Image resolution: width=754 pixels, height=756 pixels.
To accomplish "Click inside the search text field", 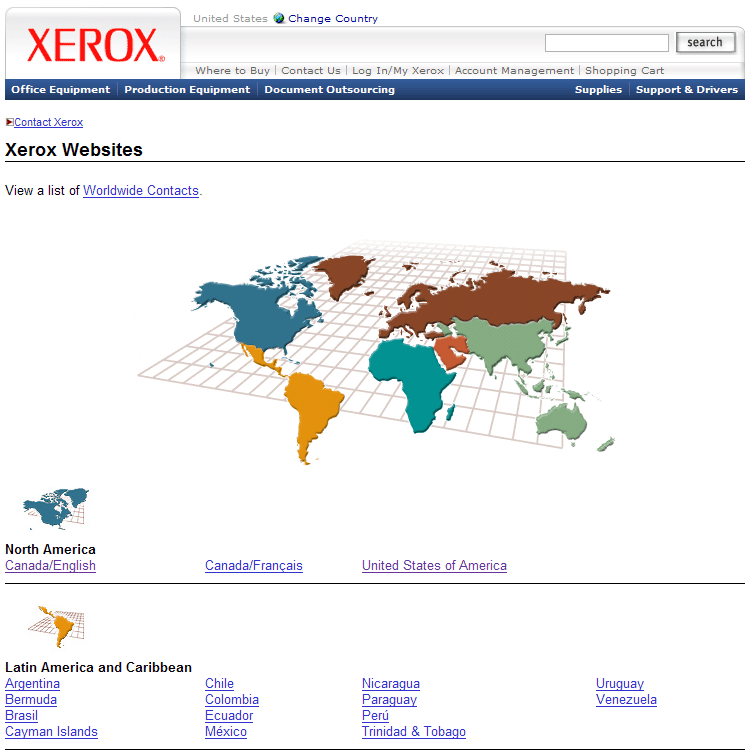I will (606, 43).
